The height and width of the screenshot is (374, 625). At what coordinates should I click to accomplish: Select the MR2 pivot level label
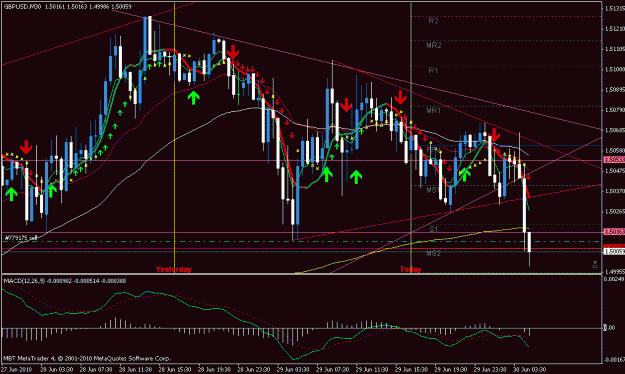[x=434, y=45]
